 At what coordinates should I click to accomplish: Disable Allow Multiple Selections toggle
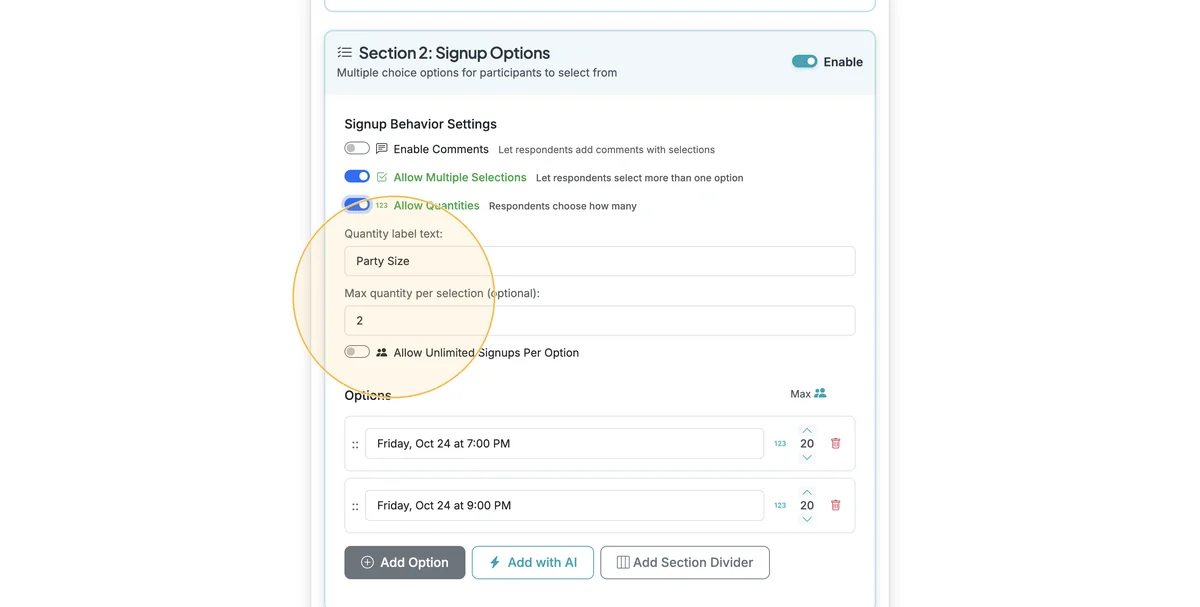pos(357,176)
